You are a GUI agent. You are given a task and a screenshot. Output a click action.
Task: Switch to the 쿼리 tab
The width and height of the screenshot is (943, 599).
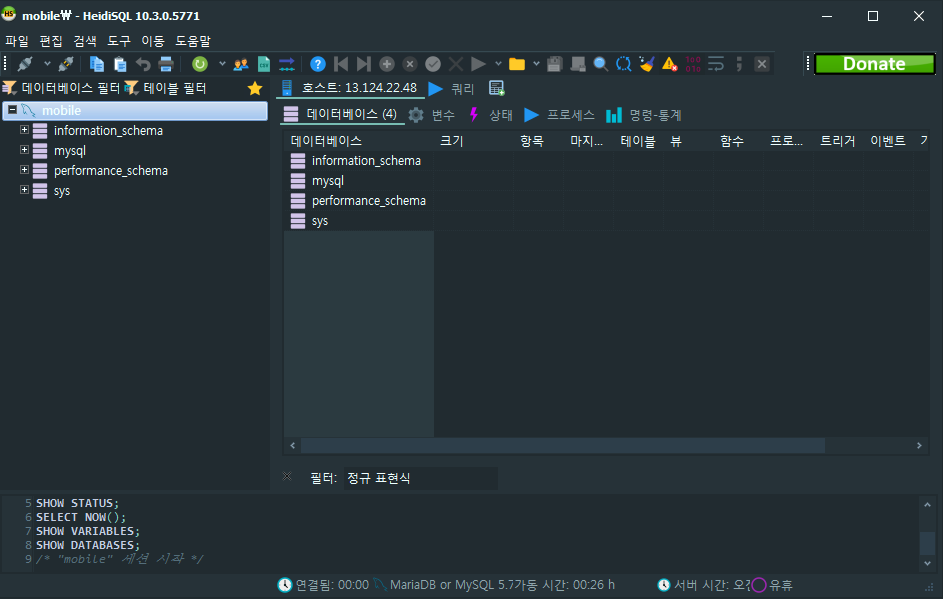coord(452,88)
